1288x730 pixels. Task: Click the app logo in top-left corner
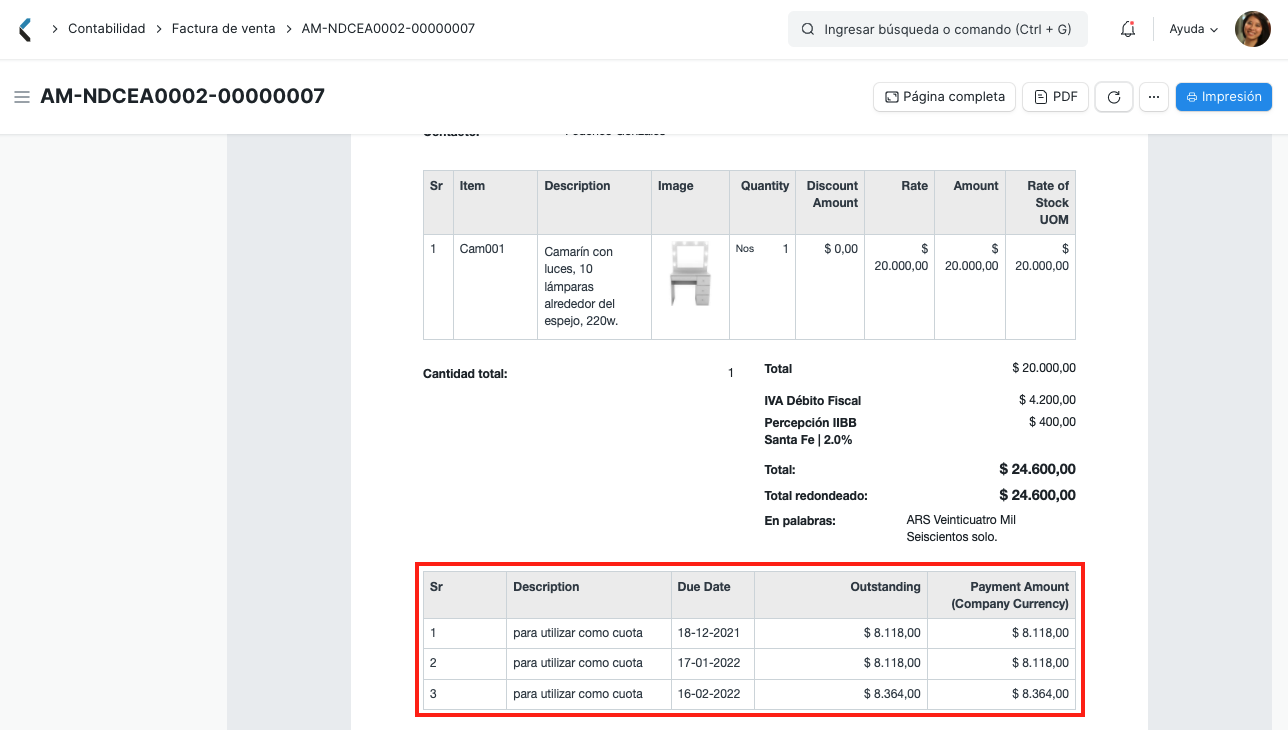pyautogui.click(x=25, y=29)
